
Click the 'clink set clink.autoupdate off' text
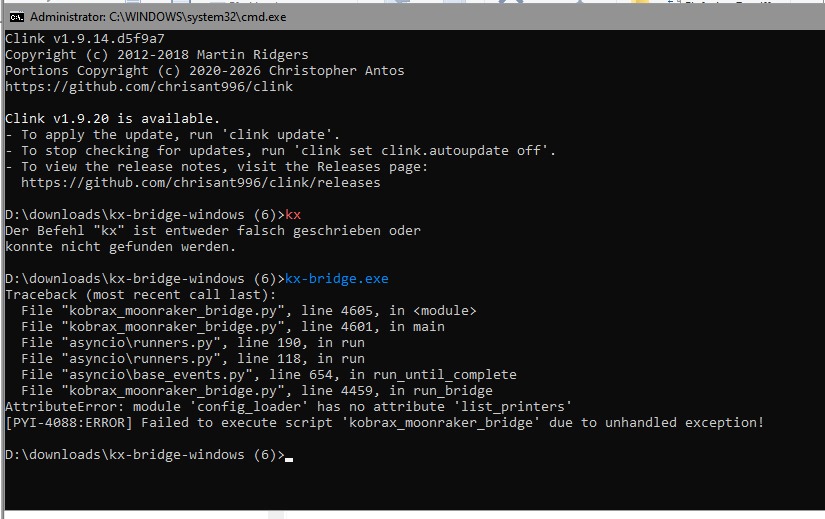tap(421, 151)
